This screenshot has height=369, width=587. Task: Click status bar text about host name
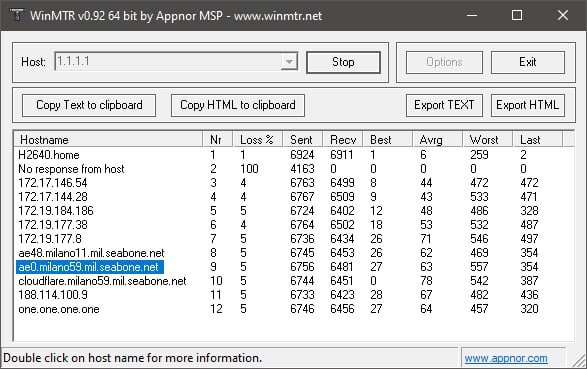(x=132, y=358)
